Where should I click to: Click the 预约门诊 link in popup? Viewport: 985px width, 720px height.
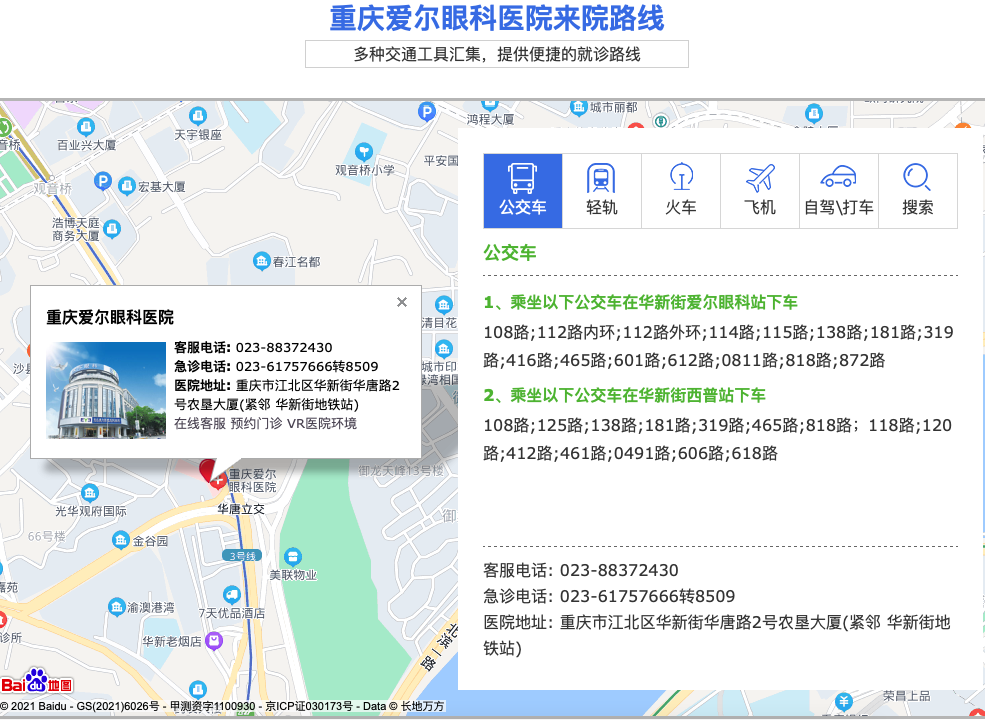click(x=256, y=423)
